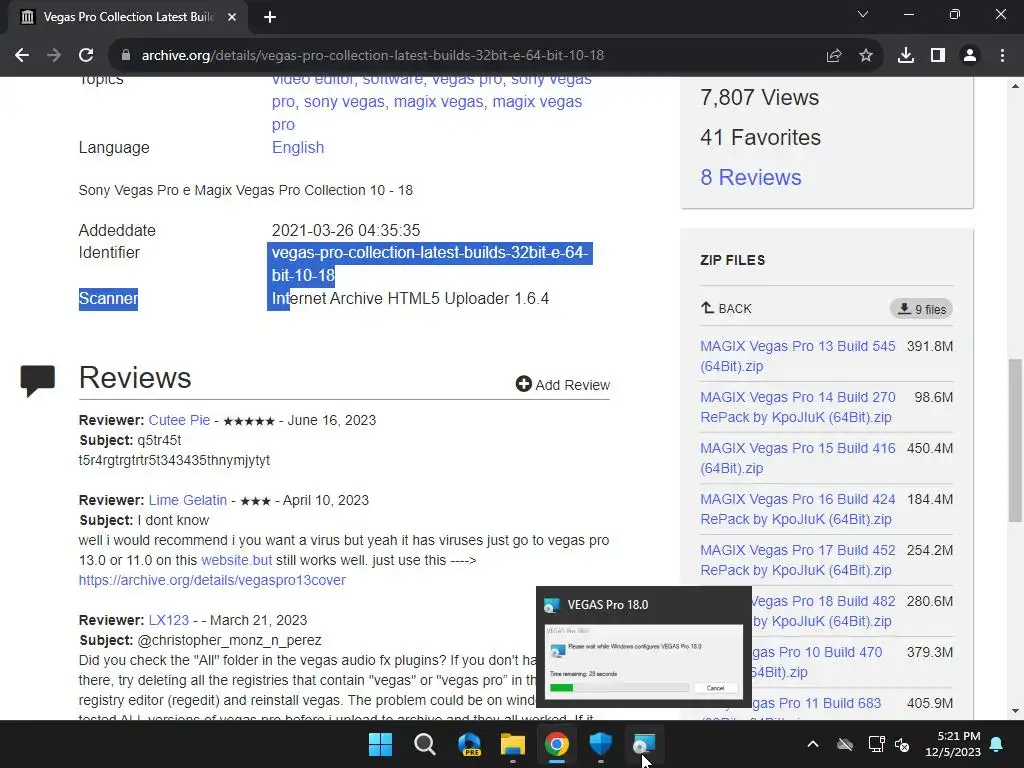
Task: Download Vegas Pro 10 Build 470 zip
Action: coord(817,662)
